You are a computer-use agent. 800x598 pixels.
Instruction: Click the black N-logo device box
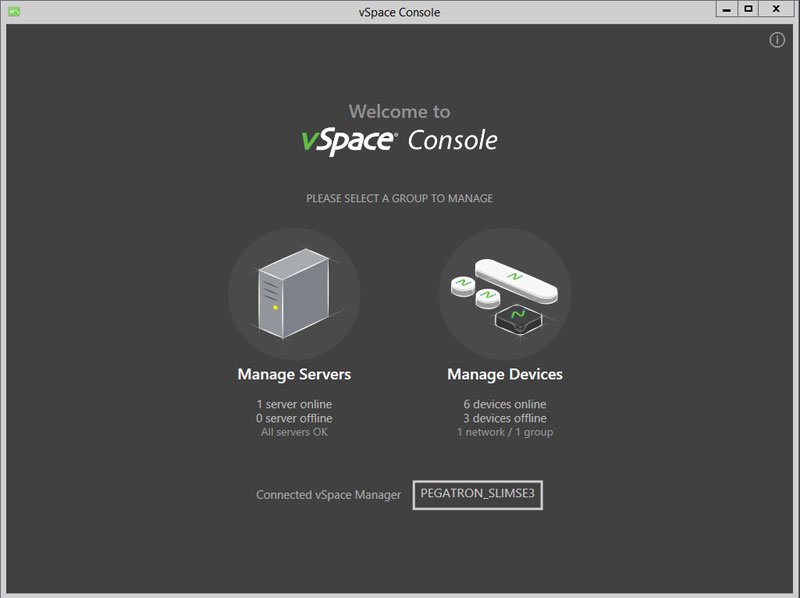click(x=518, y=320)
